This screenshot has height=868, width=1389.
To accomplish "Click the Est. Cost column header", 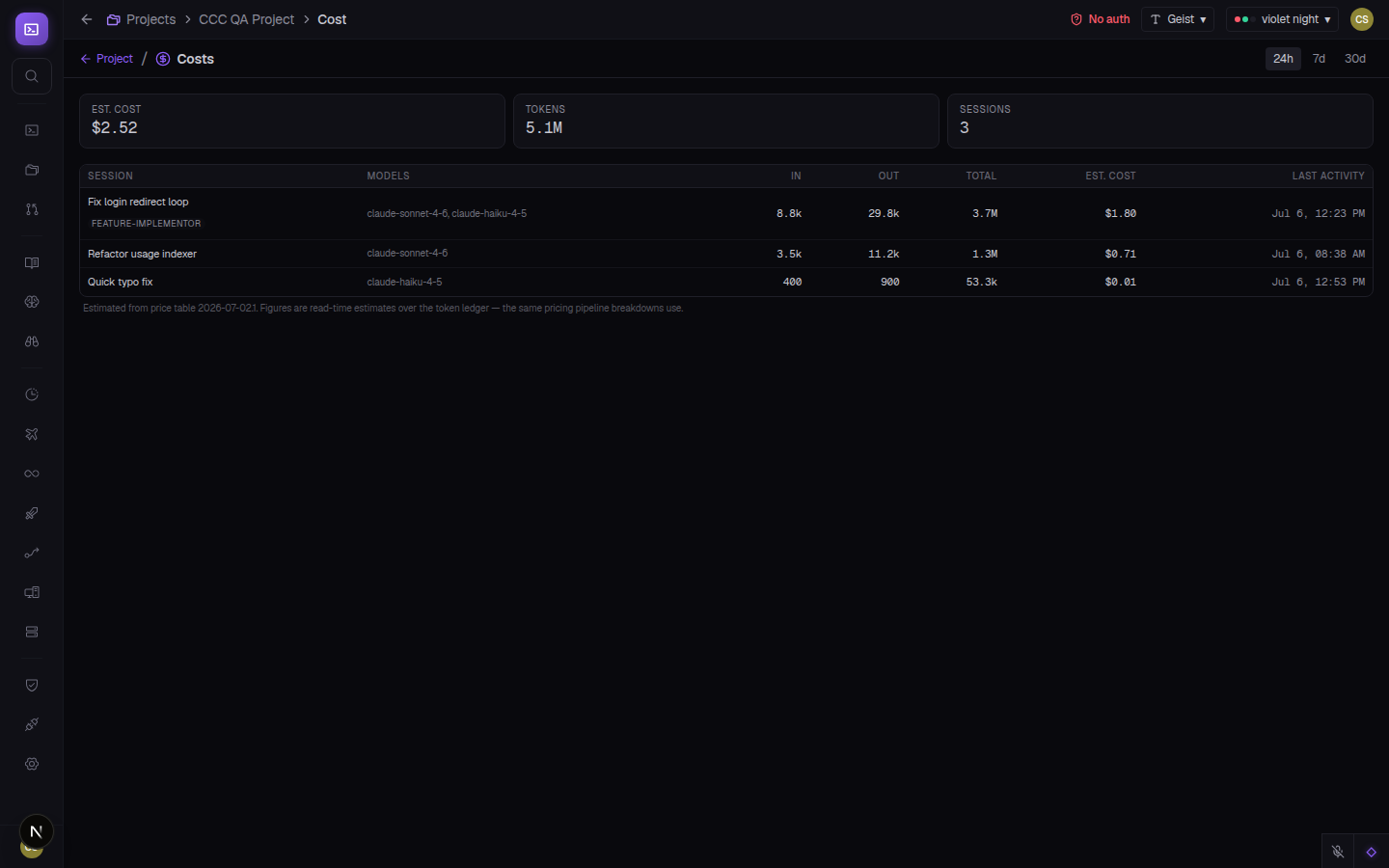I will tap(1110, 176).
